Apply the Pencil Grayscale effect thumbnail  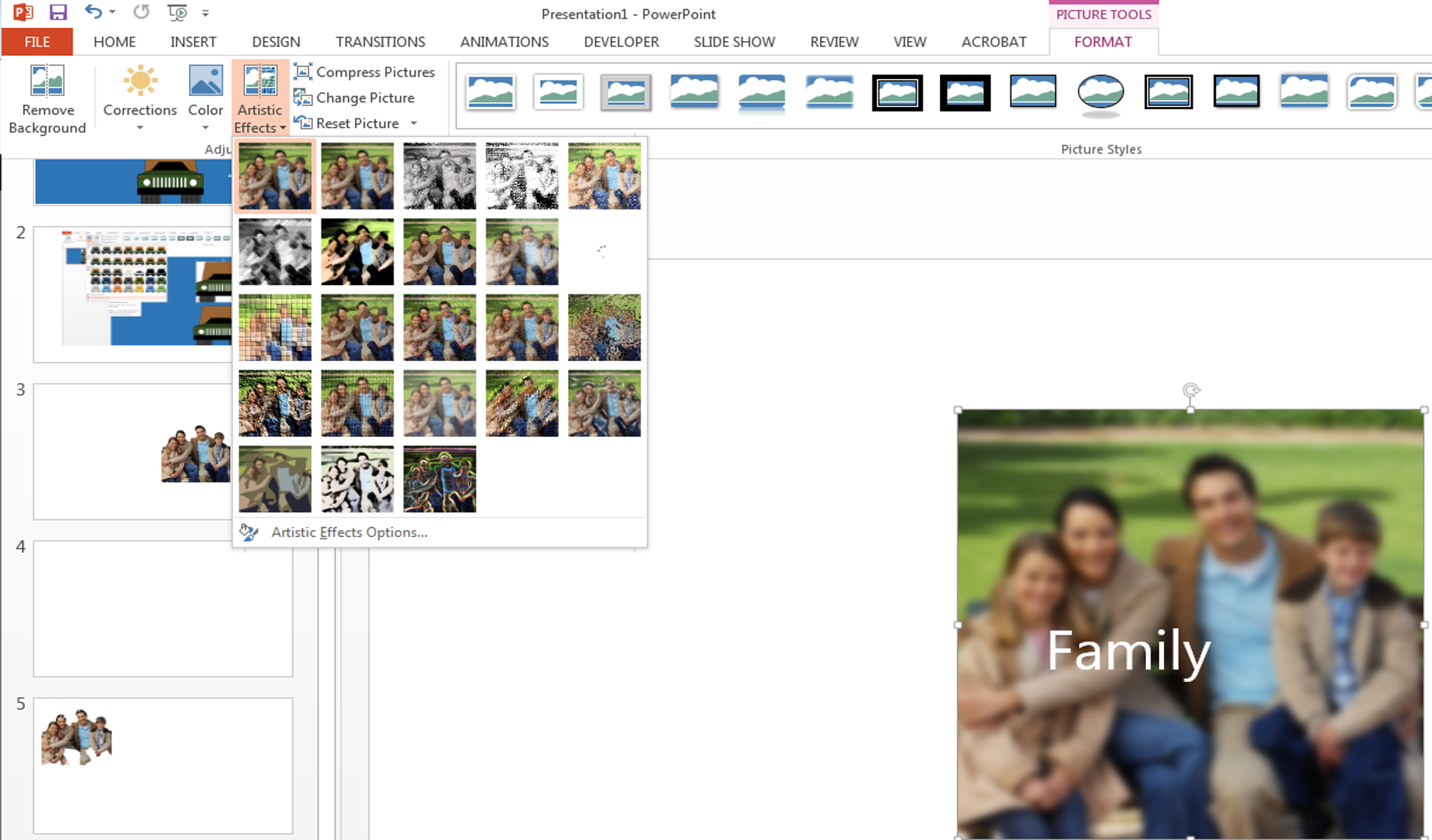pyautogui.click(x=439, y=176)
